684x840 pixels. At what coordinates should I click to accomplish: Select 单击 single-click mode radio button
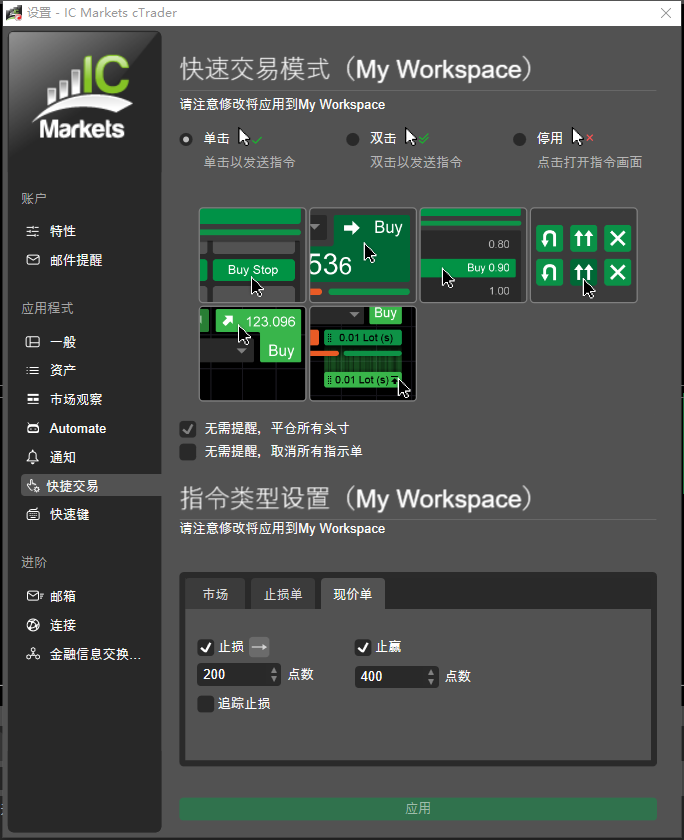click(x=186, y=139)
